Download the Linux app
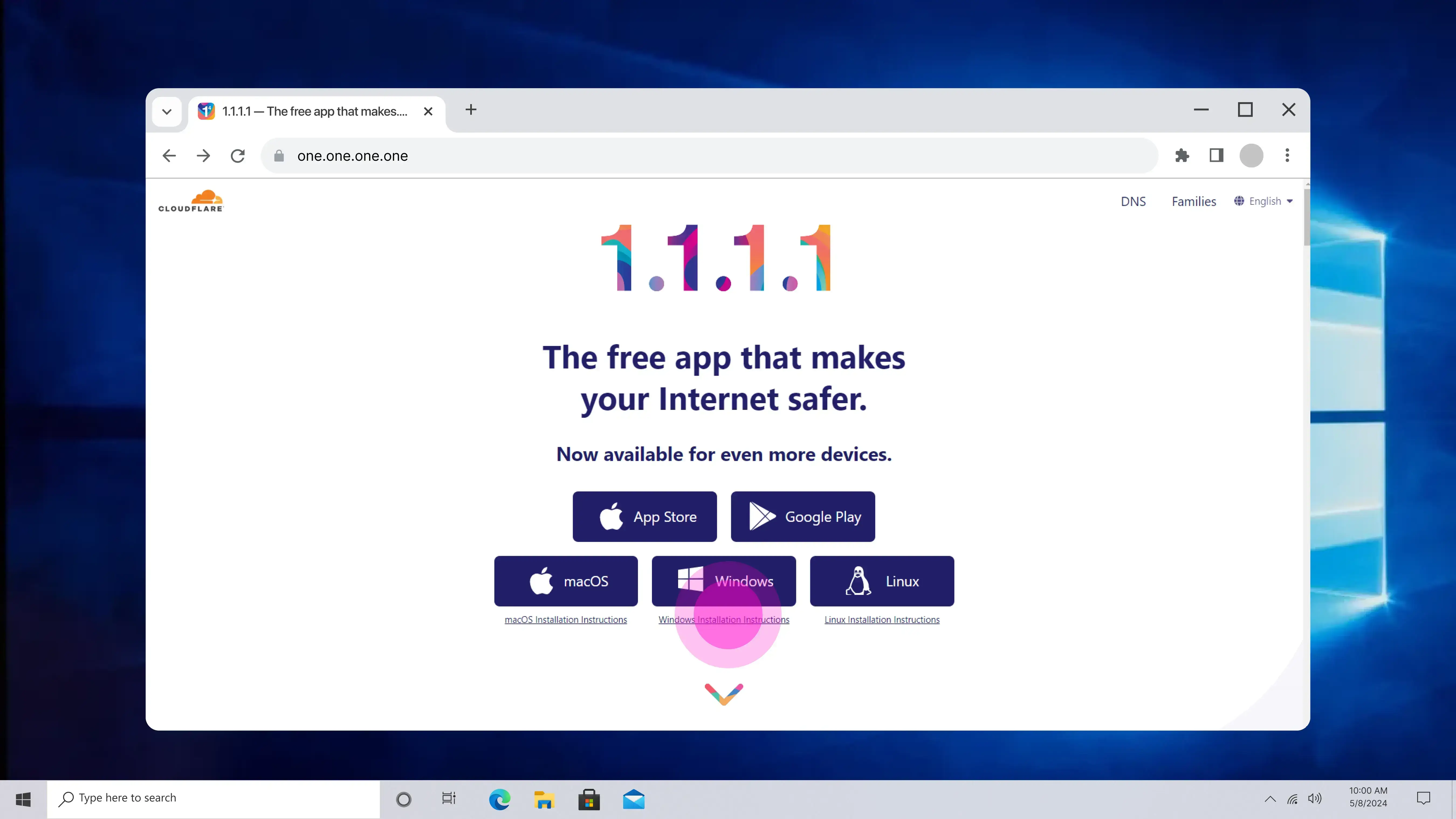 [882, 581]
